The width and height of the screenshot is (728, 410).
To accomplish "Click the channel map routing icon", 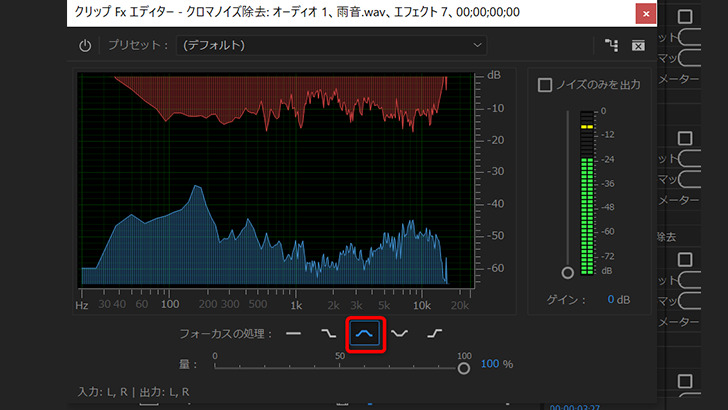I will 611,46.
